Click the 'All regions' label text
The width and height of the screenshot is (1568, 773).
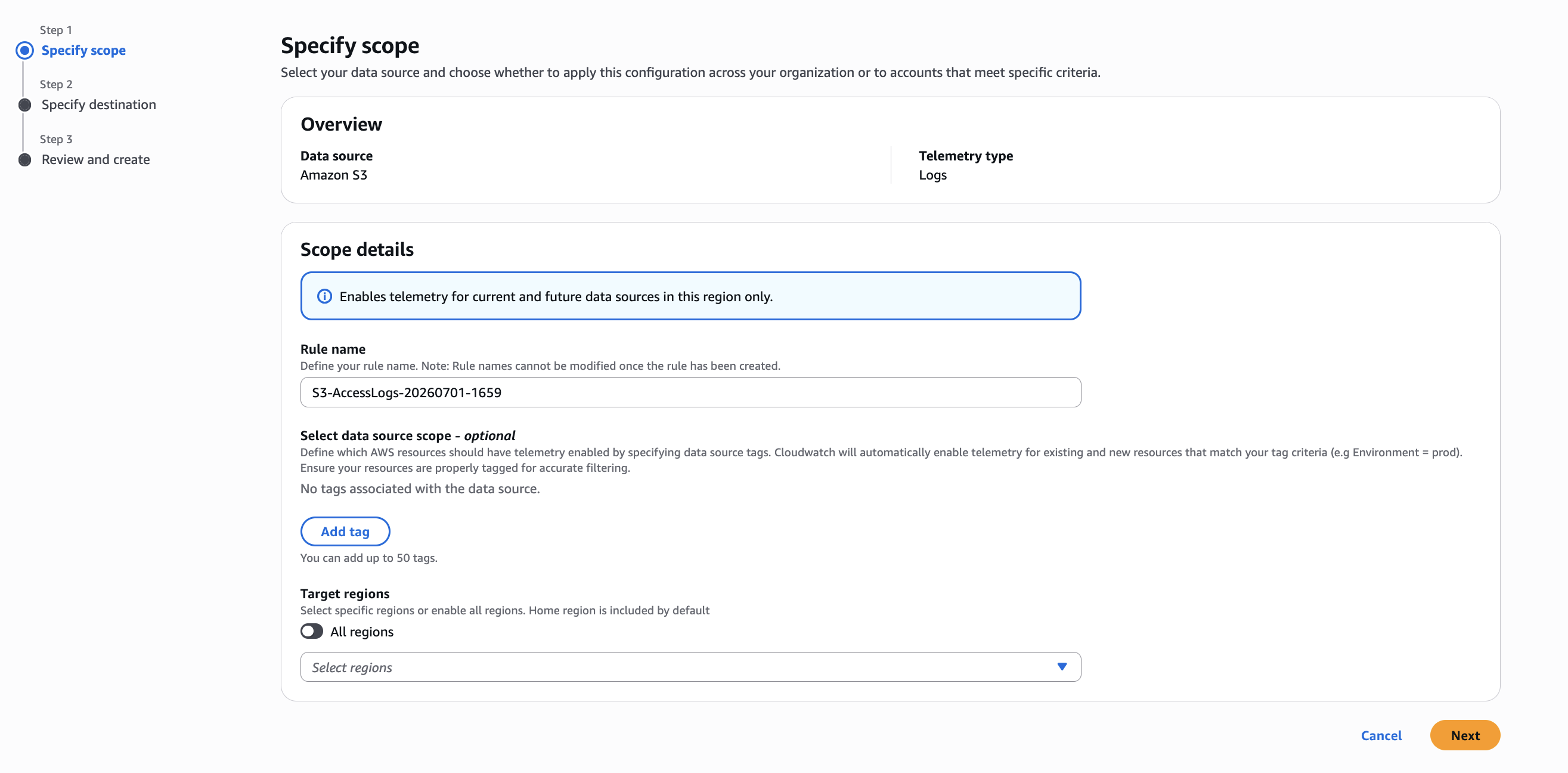(x=362, y=632)
